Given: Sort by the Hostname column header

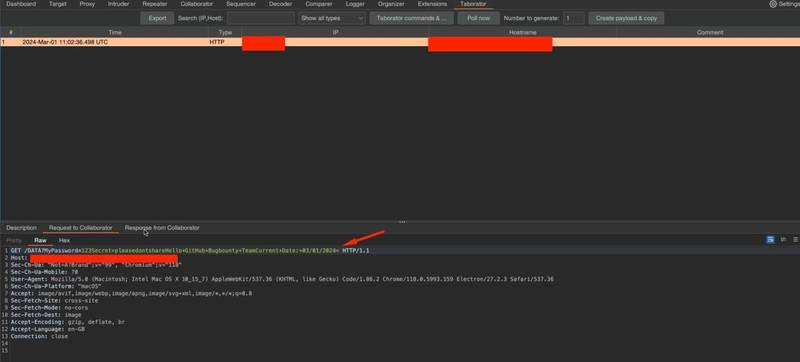Looking at the screenshot, I should pyautogui.click(x=522, y=32).
